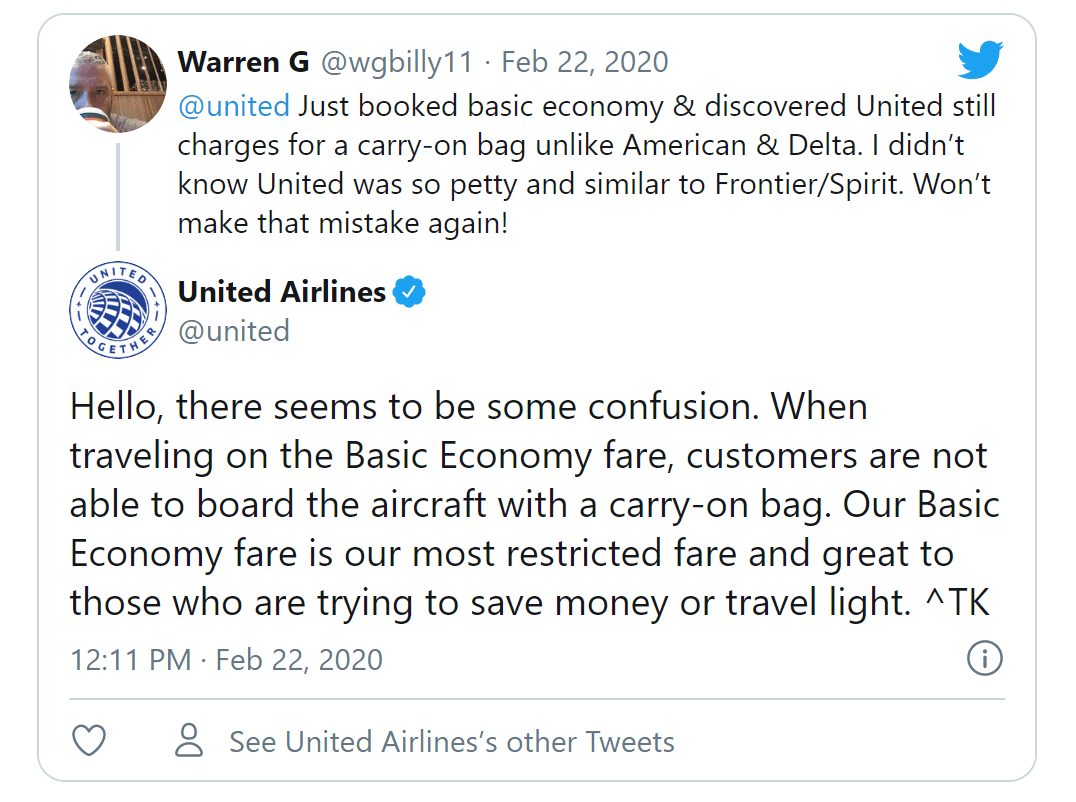
Task: Open the tweet info circle icon
Action: (x=984, y=659)
